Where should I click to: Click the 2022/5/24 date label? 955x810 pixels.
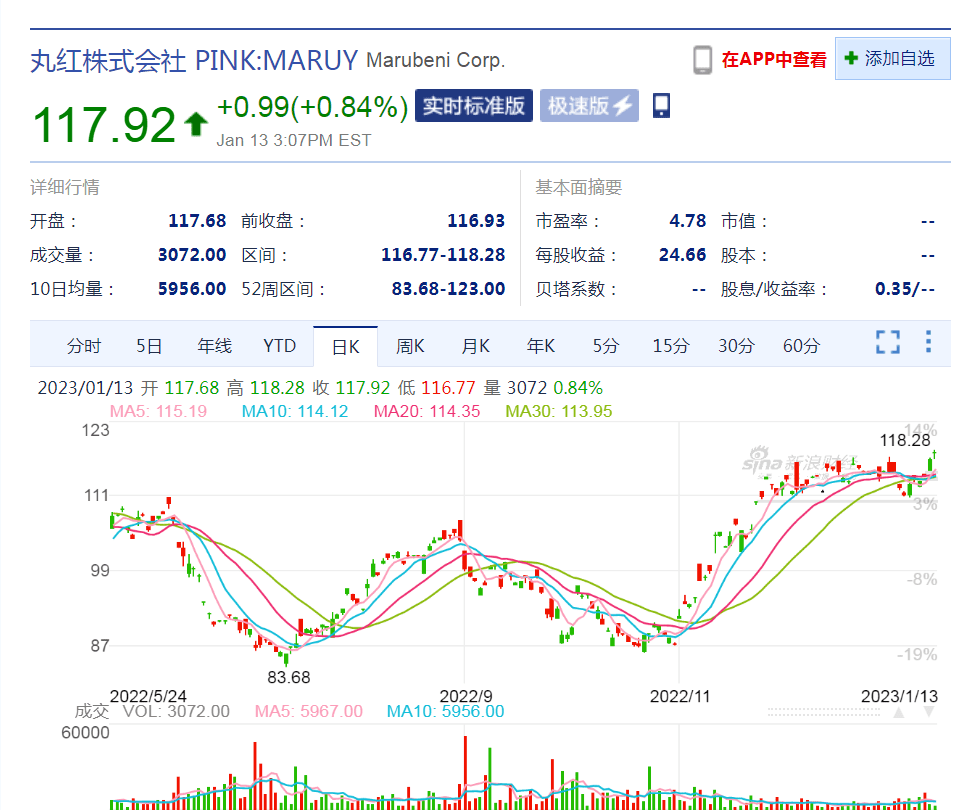click(148, 696)
